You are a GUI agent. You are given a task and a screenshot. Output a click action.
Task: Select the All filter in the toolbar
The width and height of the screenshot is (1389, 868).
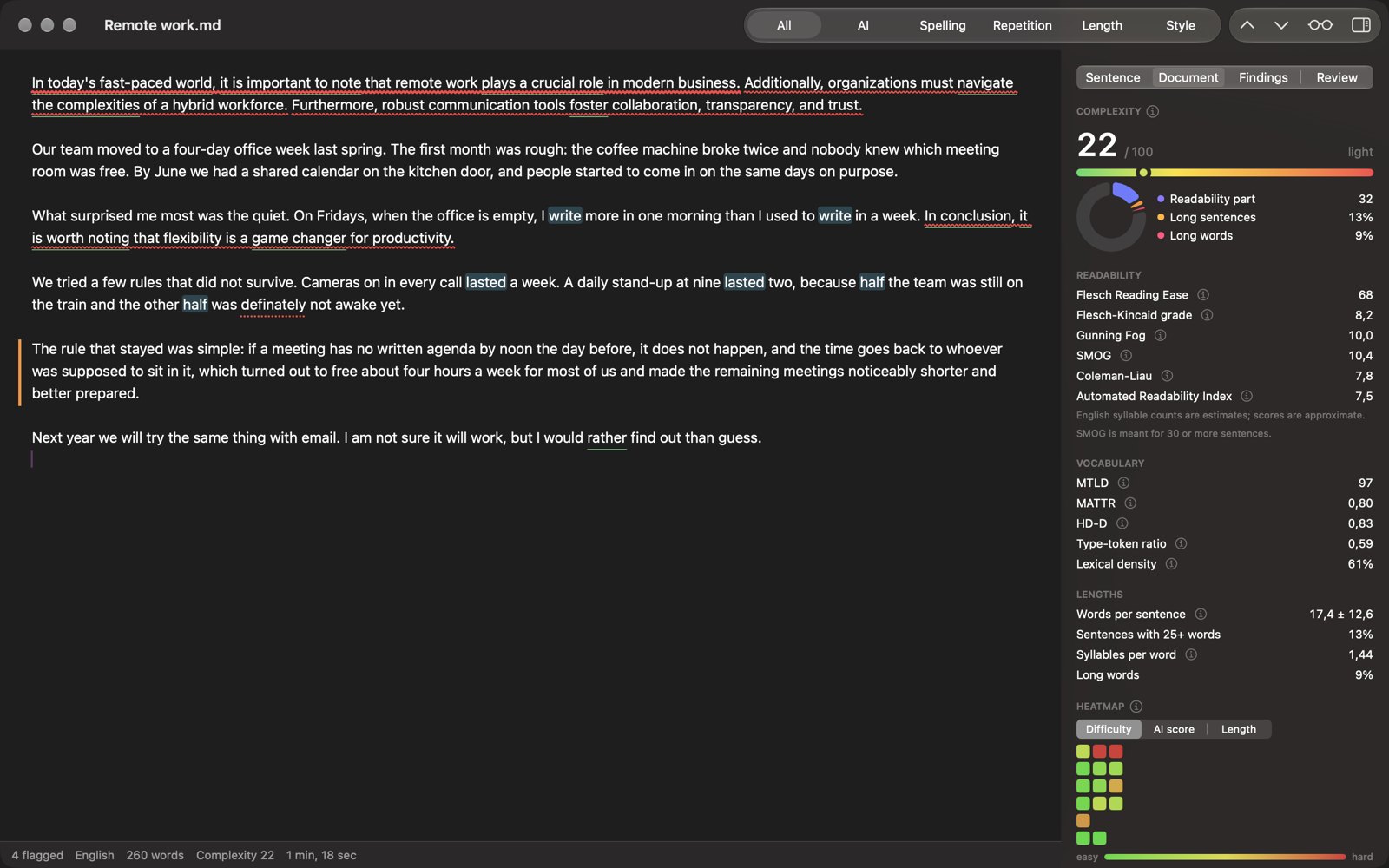click(x=784, y=25)
